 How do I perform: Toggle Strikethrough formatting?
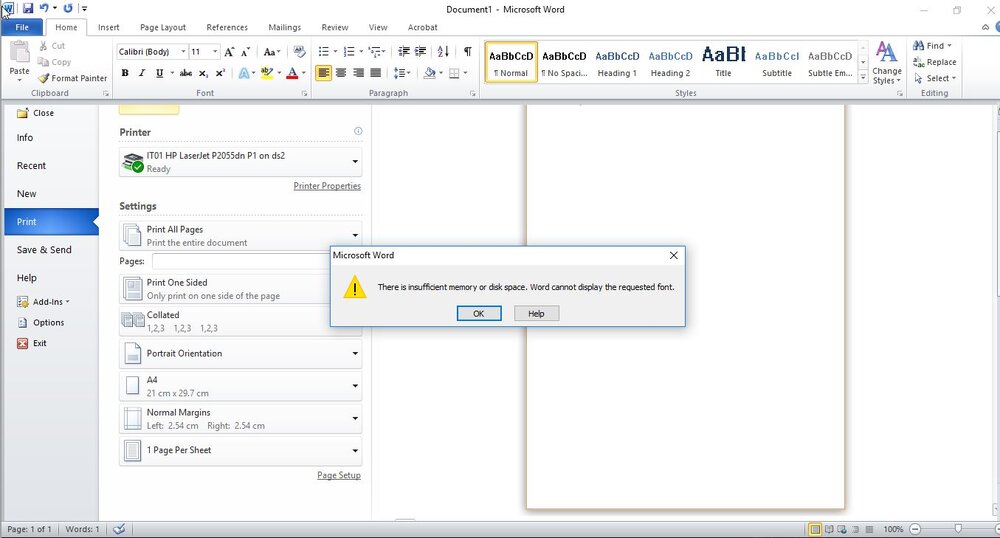[186, 73]
